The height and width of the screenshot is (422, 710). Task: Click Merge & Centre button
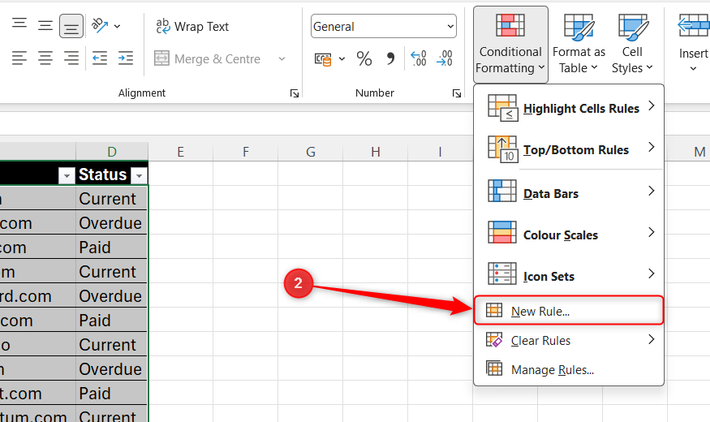(x=207, y=59)
